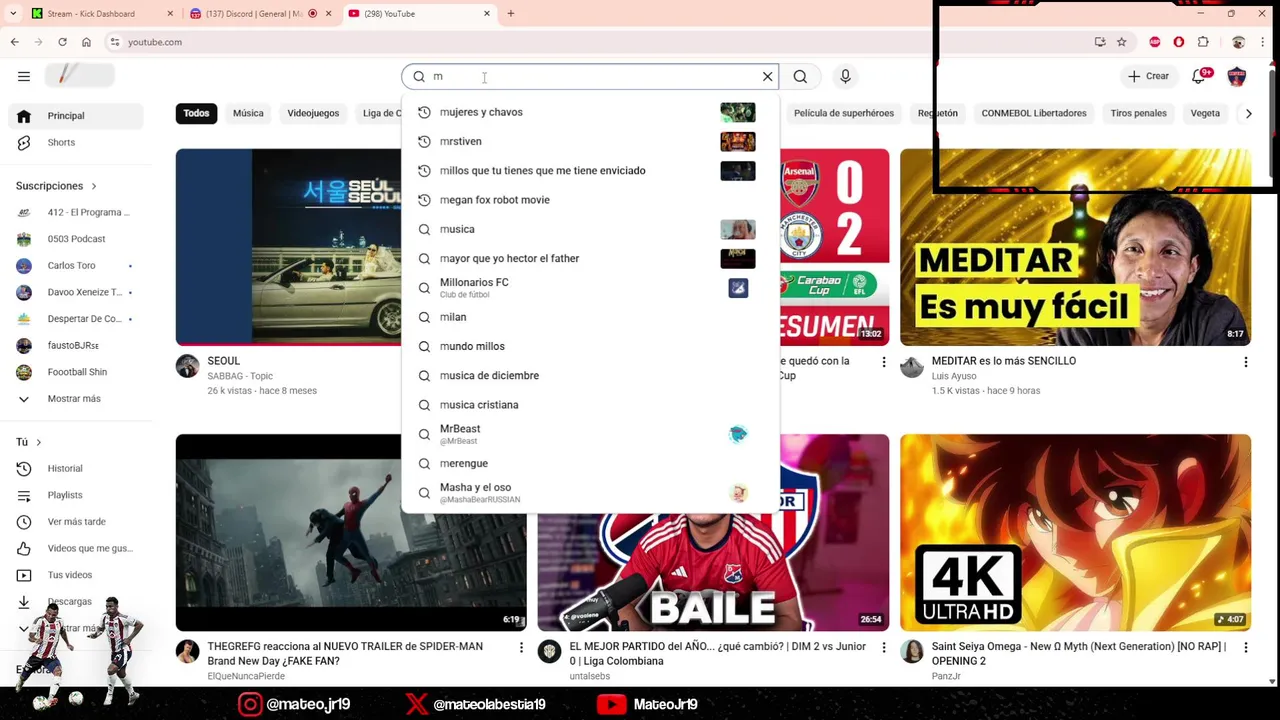Viewport: 1280px width, 720px height.
Task: Select the Música filter chip
Action: coord(248,113)
